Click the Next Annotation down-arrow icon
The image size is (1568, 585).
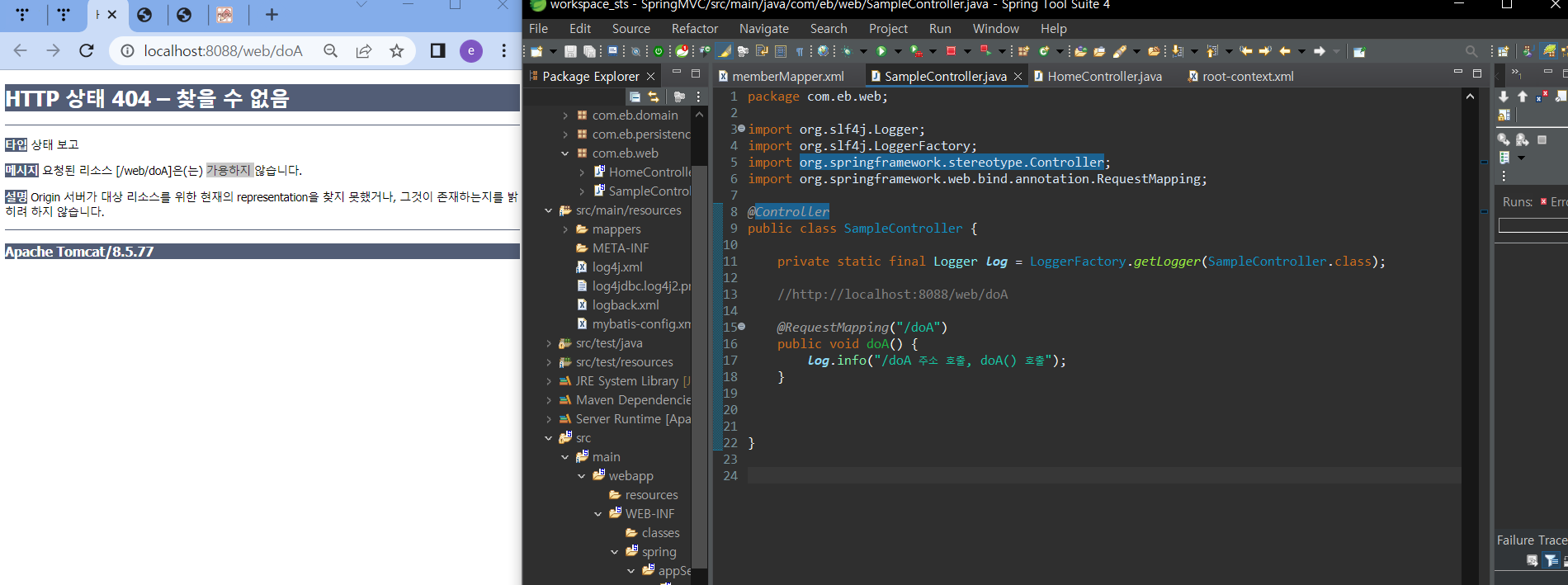click(1177, 51)
